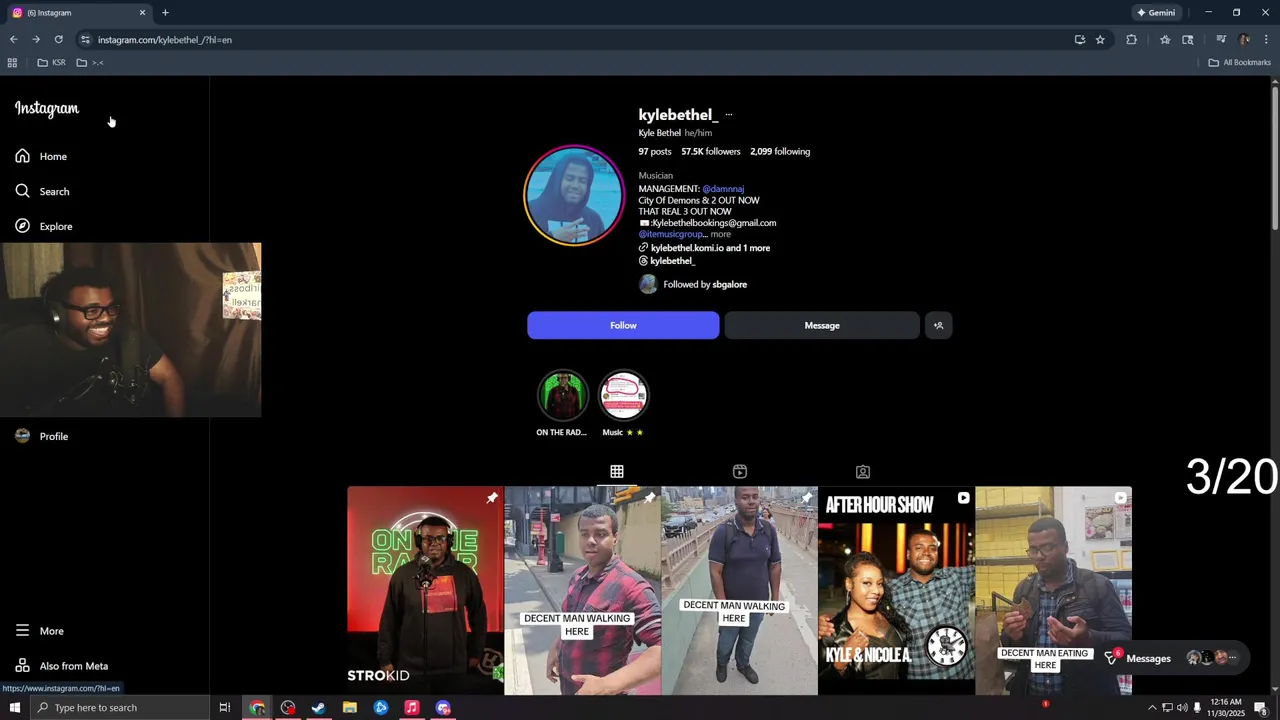Open the @damnnaj management link
The height and width of the screenshot is (720, 1280).
click(x=723, y=189)
